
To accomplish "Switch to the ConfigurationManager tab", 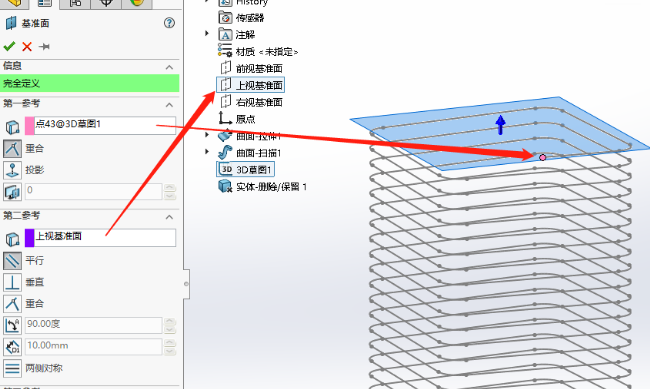I will click(75, 3).
